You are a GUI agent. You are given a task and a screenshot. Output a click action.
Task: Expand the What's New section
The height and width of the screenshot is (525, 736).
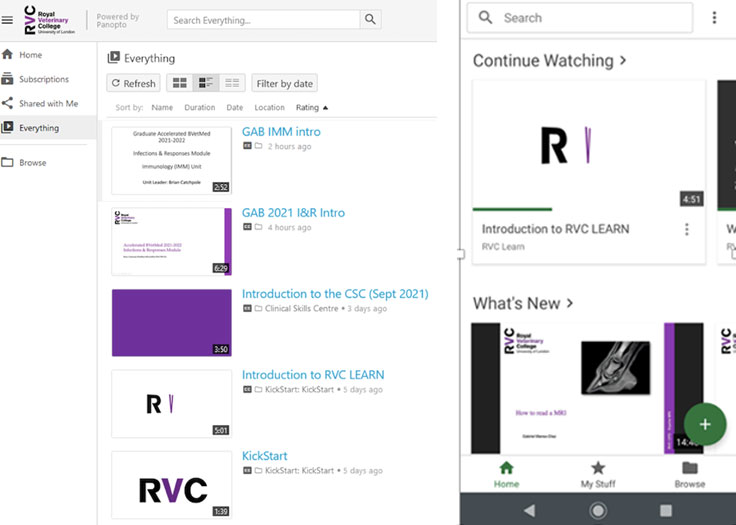[523, 303]
